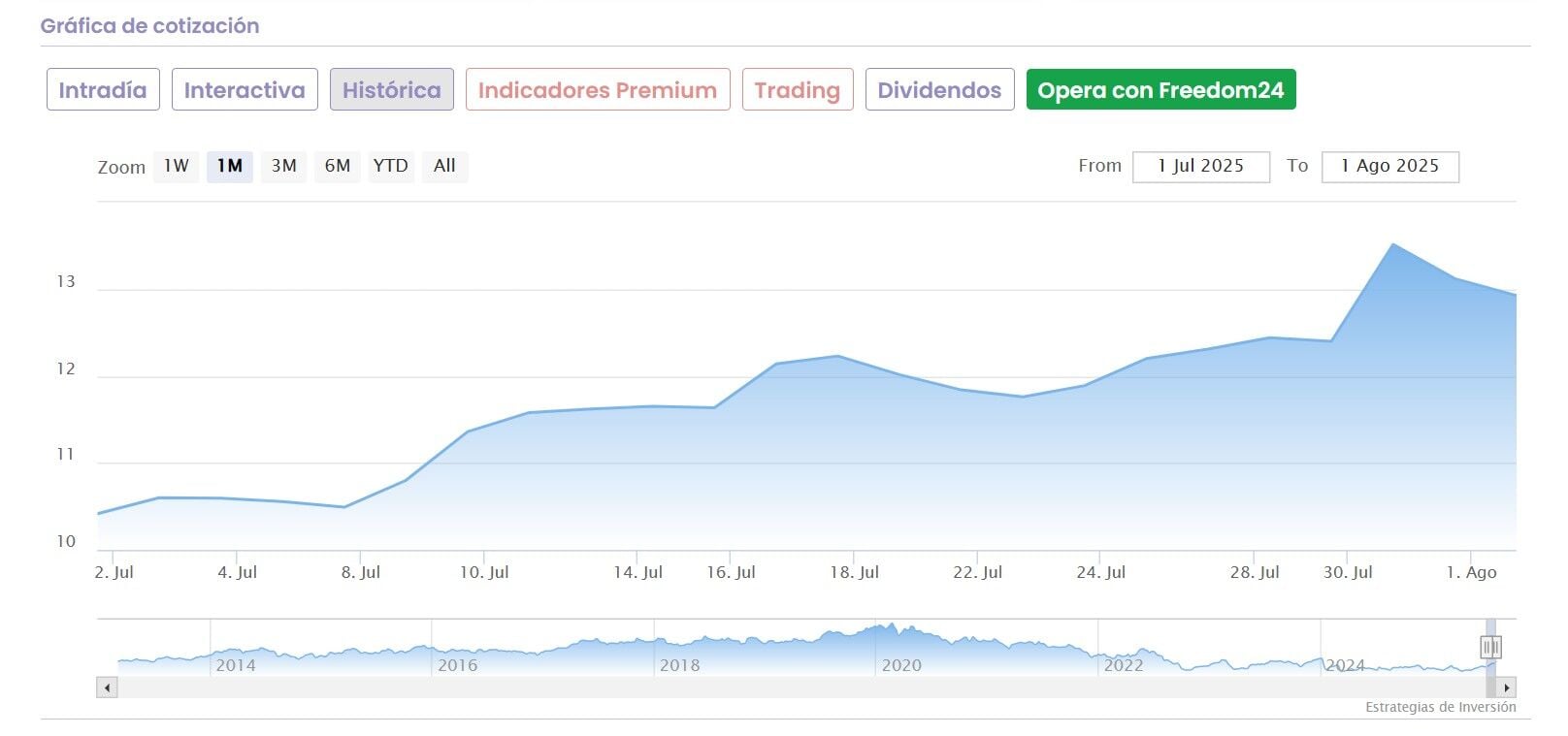Screen dimensions: 1568x736
Task: Click the navigator scrollbar right arrow
Action: click(1506, 688)
